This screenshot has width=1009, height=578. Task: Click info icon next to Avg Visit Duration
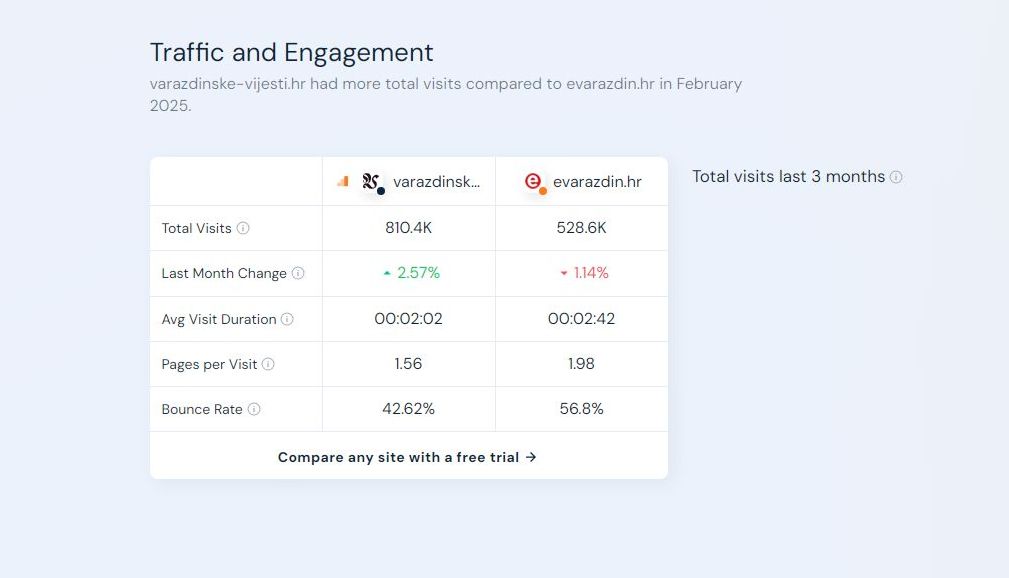(288, 319)
